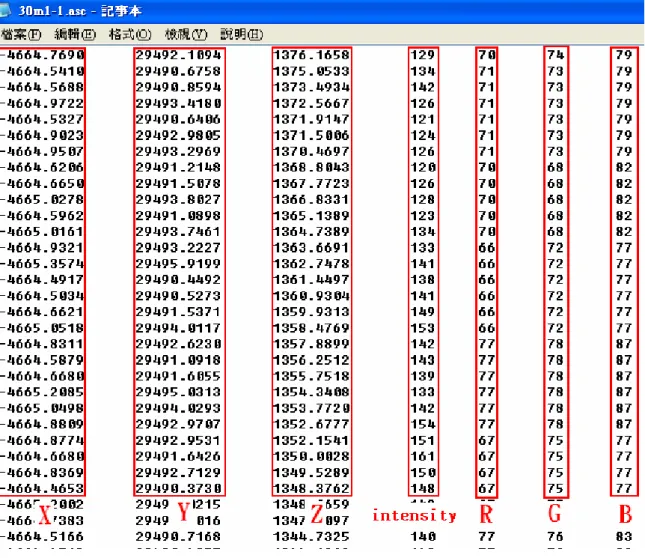
Task: Click the Y value 29490.5273
Action: pos(179,296)
